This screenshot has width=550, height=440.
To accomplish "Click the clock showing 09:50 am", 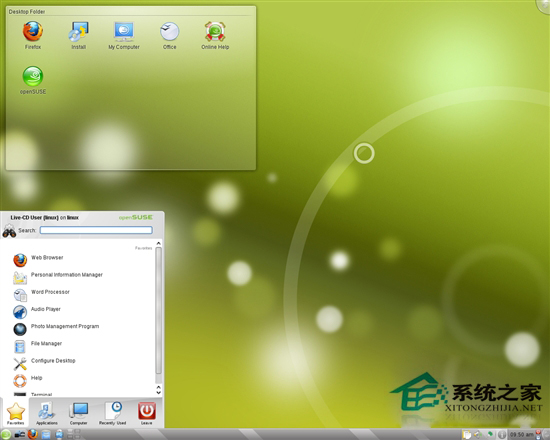I will click(x=522, y=435).
